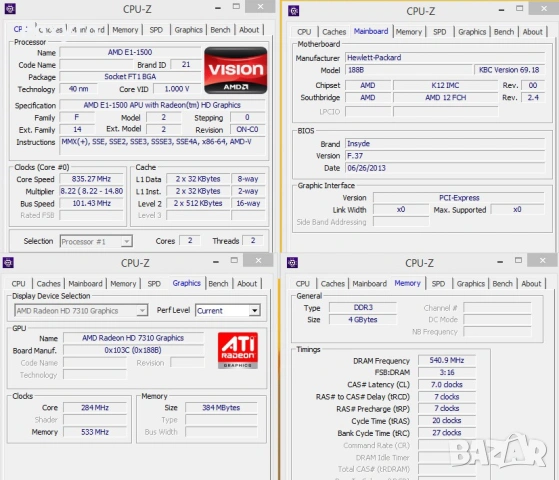Click the ATI Radeon Graphics logo
This screenshot has width=559, height=480.
tap(238, 350)
